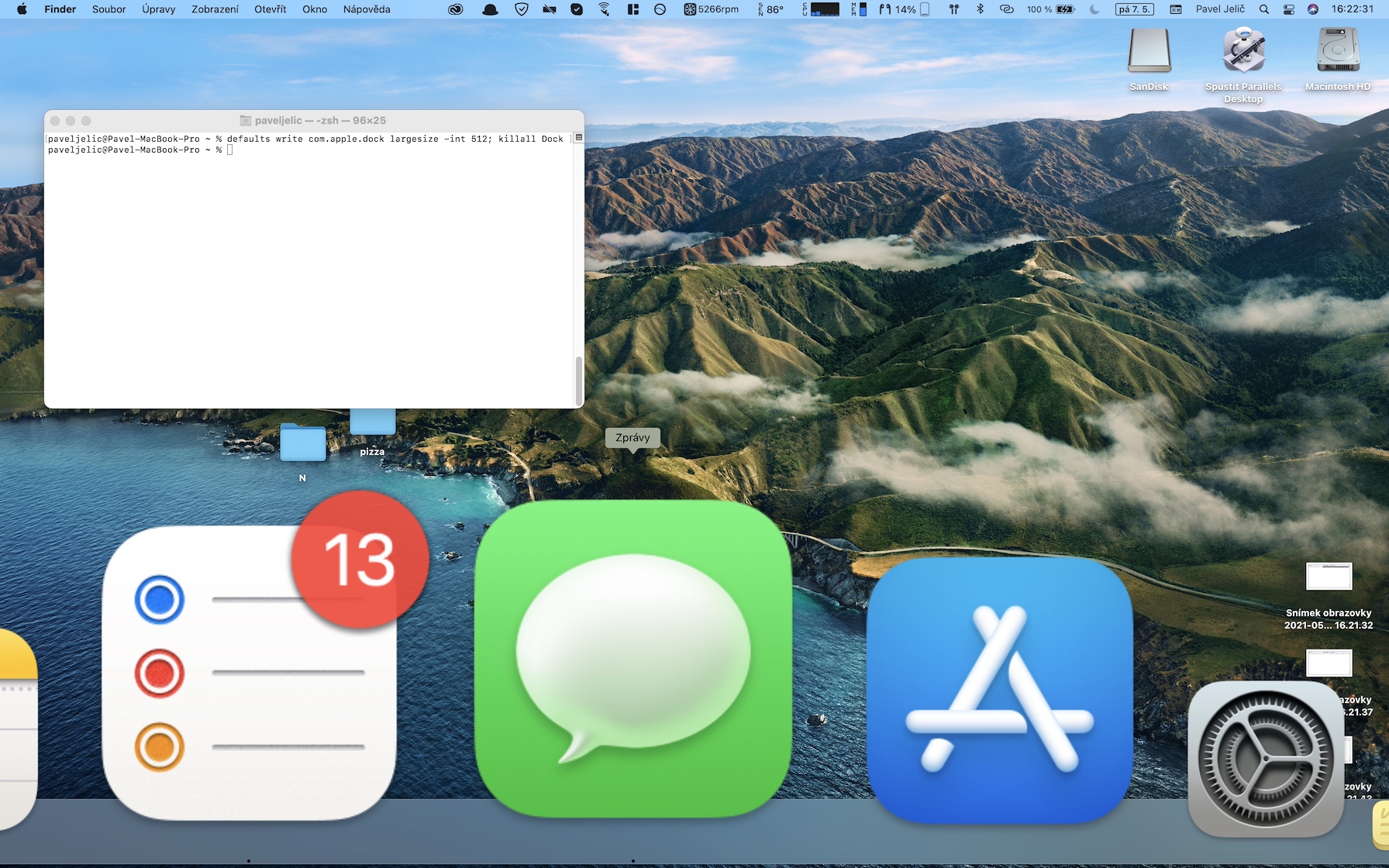
Task: Open the Messages app in the Dock
Action: 632,659
